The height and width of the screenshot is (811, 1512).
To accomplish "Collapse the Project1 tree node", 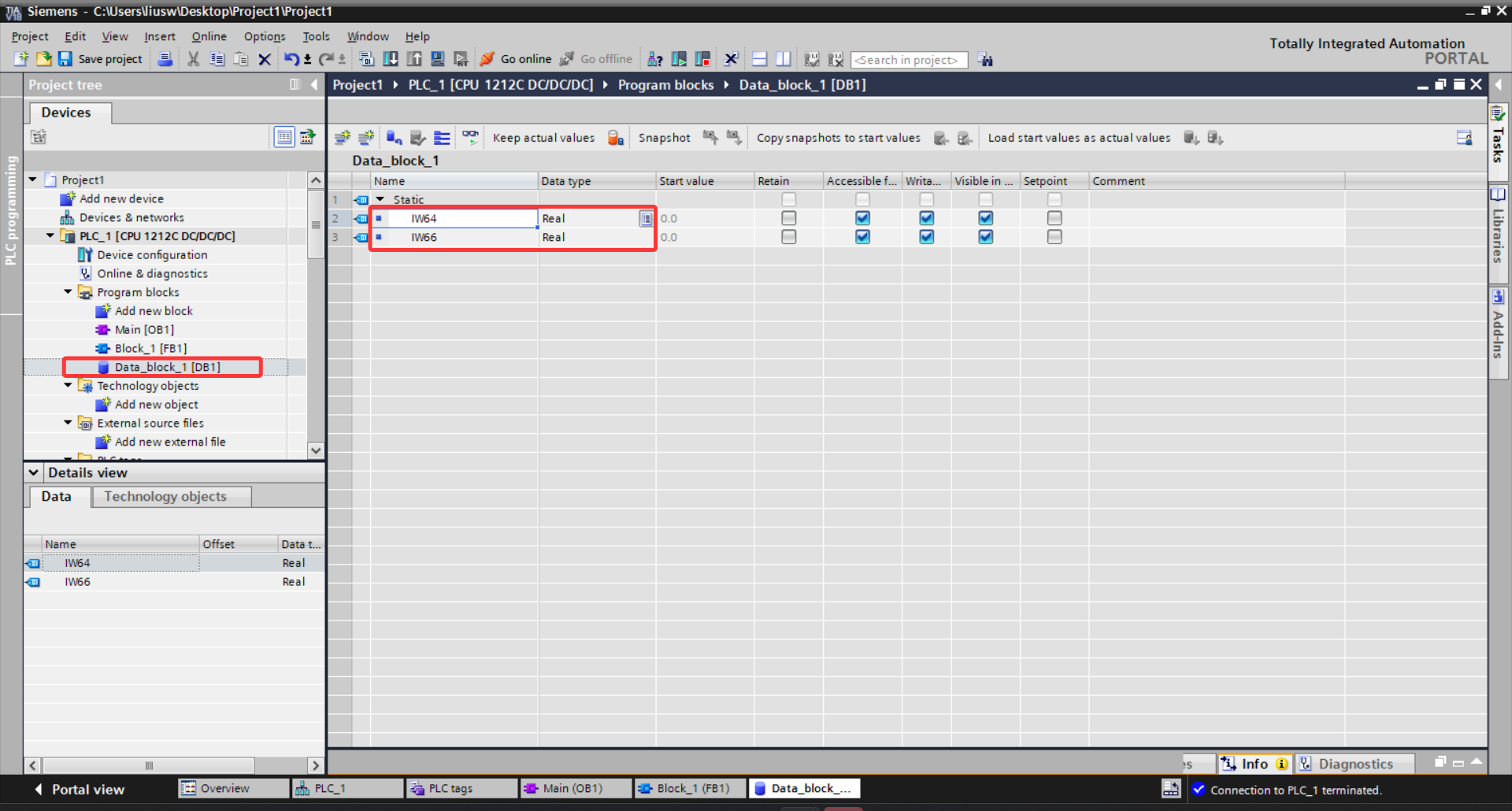I will coord(33,180).
